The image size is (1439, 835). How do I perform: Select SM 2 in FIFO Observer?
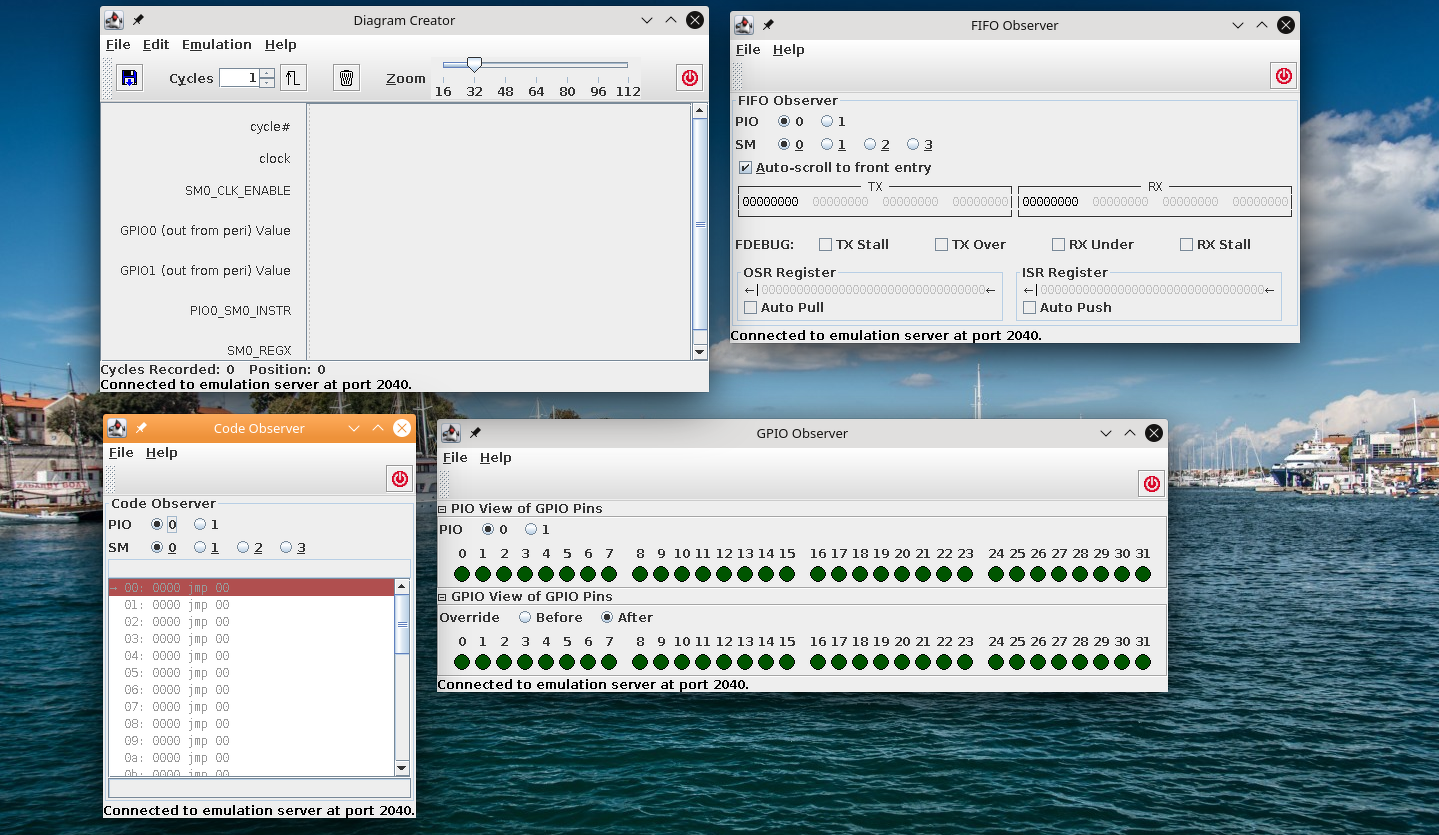click(x=870, y=145)
